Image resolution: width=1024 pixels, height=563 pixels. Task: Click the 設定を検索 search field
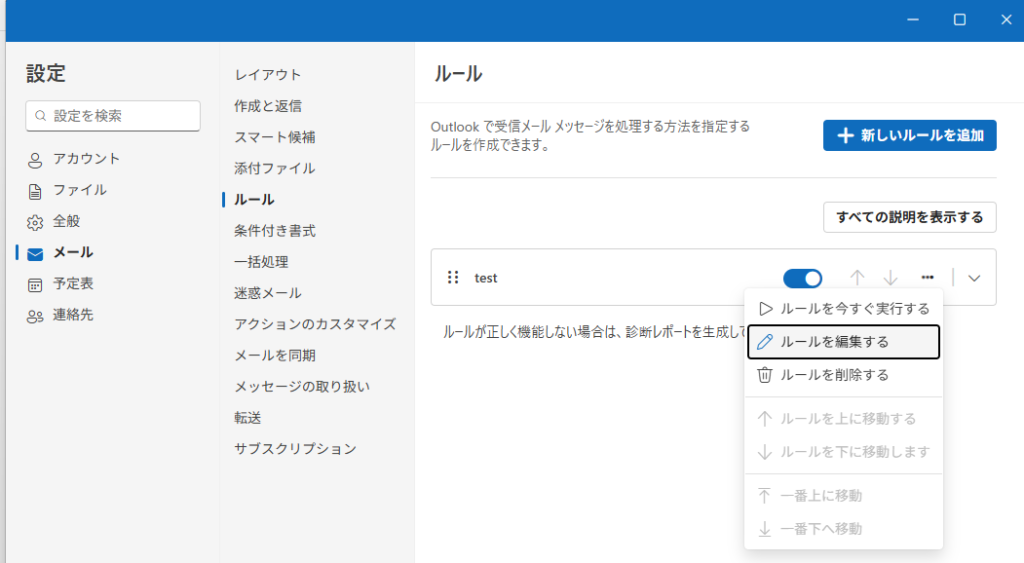point(113,116)
